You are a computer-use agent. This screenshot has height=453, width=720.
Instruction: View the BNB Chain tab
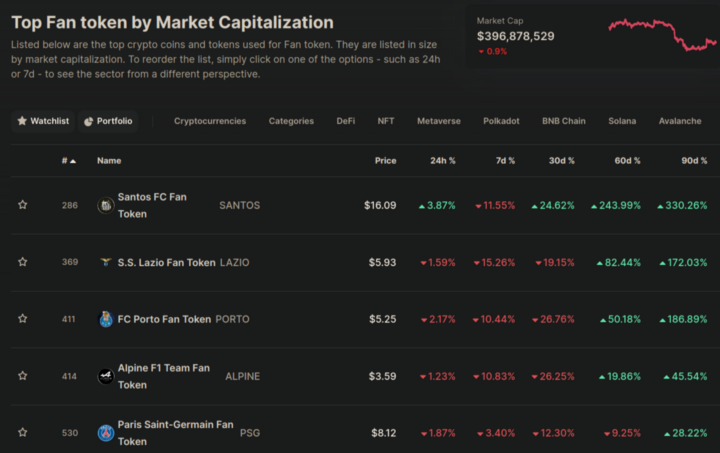coord(563,121)
